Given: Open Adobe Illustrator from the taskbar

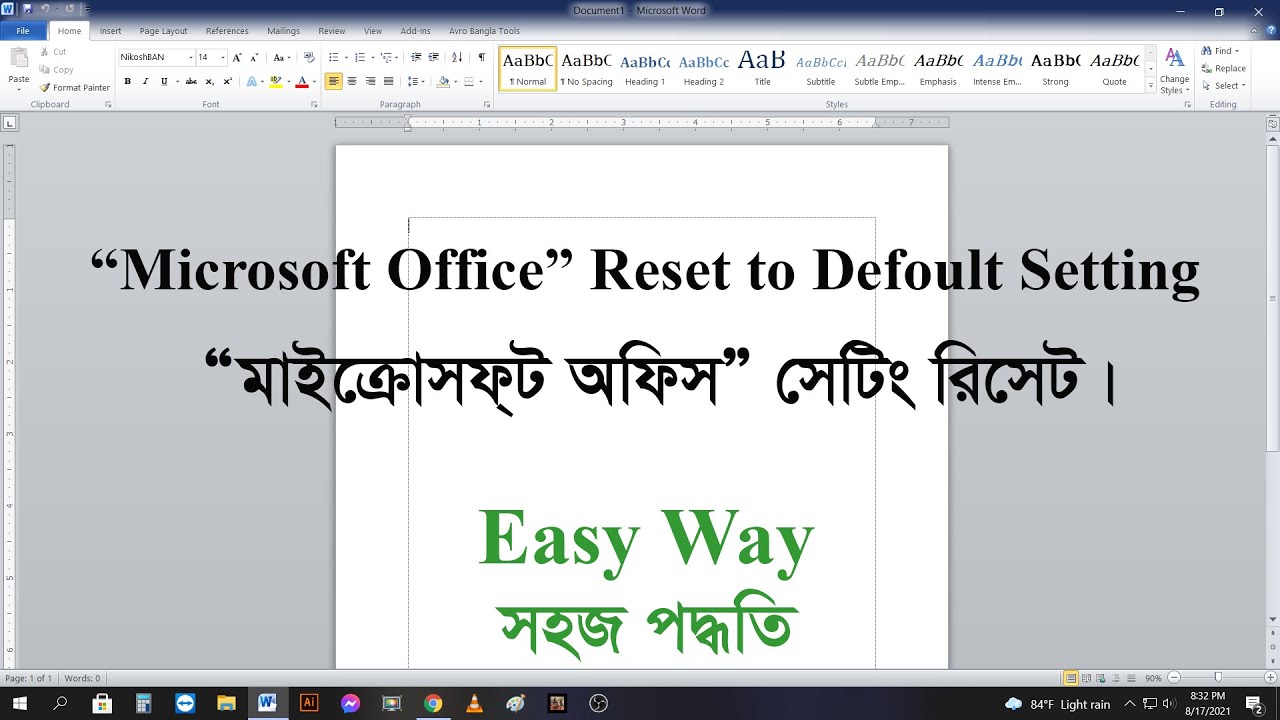Looking at the screenshot, I should (x=309, y=703).
